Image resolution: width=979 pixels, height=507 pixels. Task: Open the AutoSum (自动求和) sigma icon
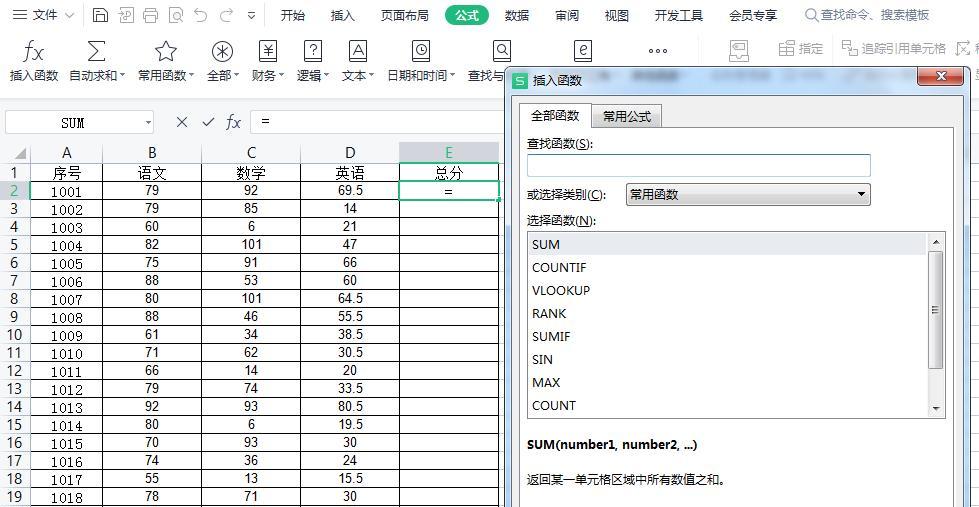coord(96,51)
